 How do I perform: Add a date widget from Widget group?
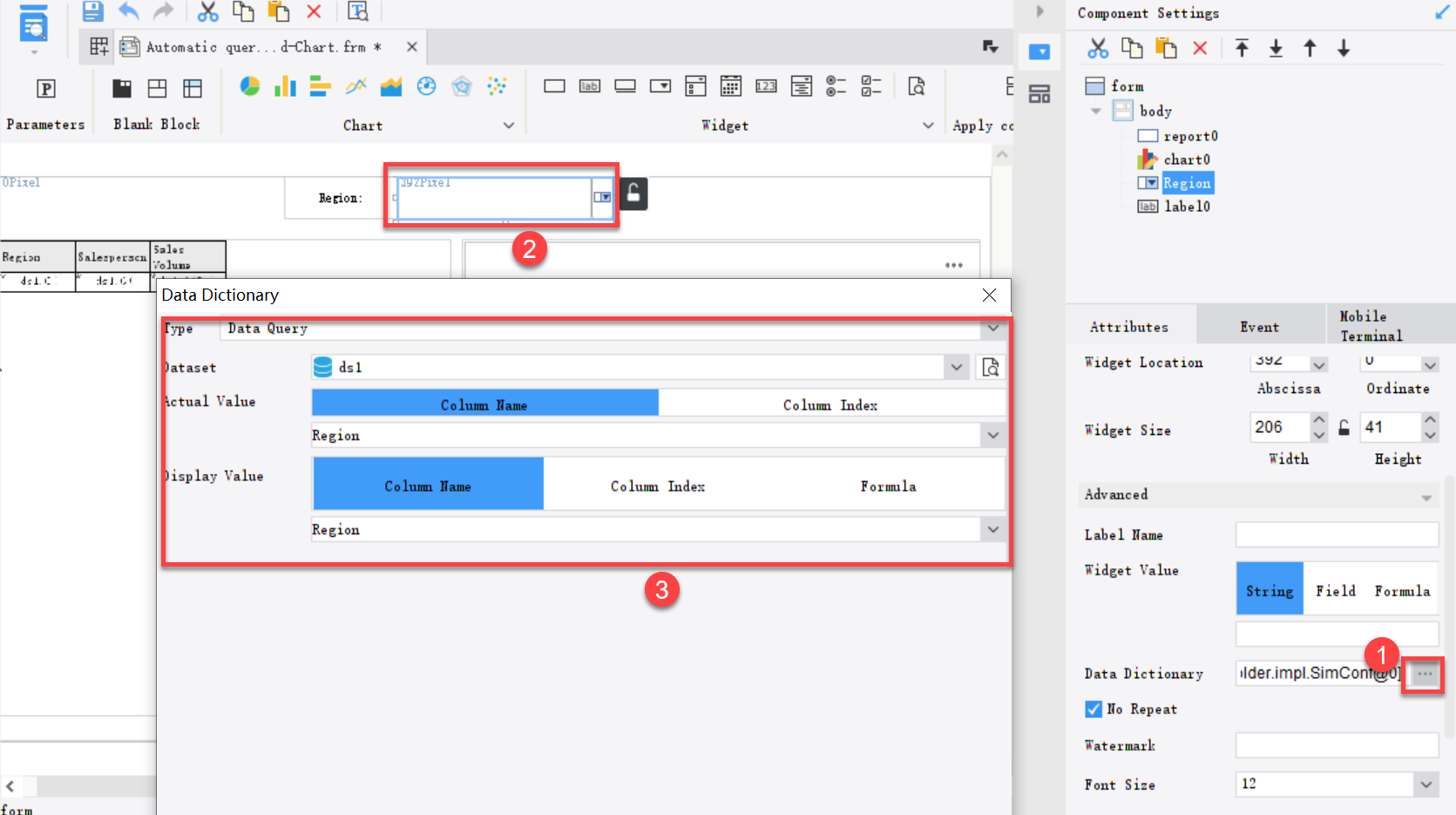tap(731, 86)
